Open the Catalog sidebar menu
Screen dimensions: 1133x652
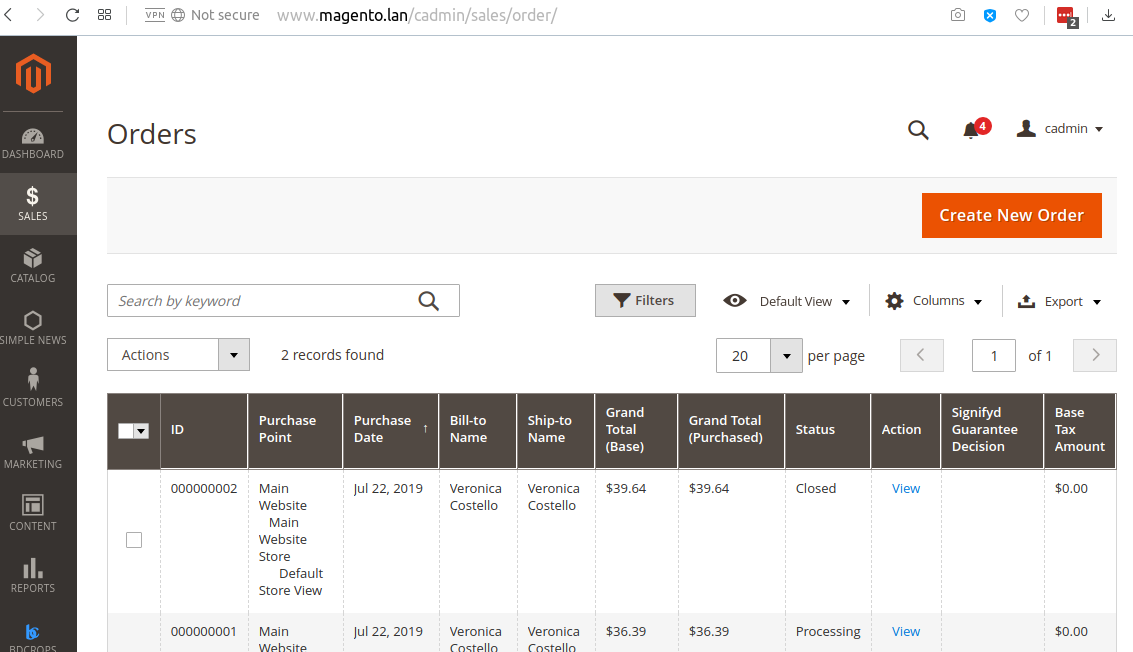(x=33, y=265)
